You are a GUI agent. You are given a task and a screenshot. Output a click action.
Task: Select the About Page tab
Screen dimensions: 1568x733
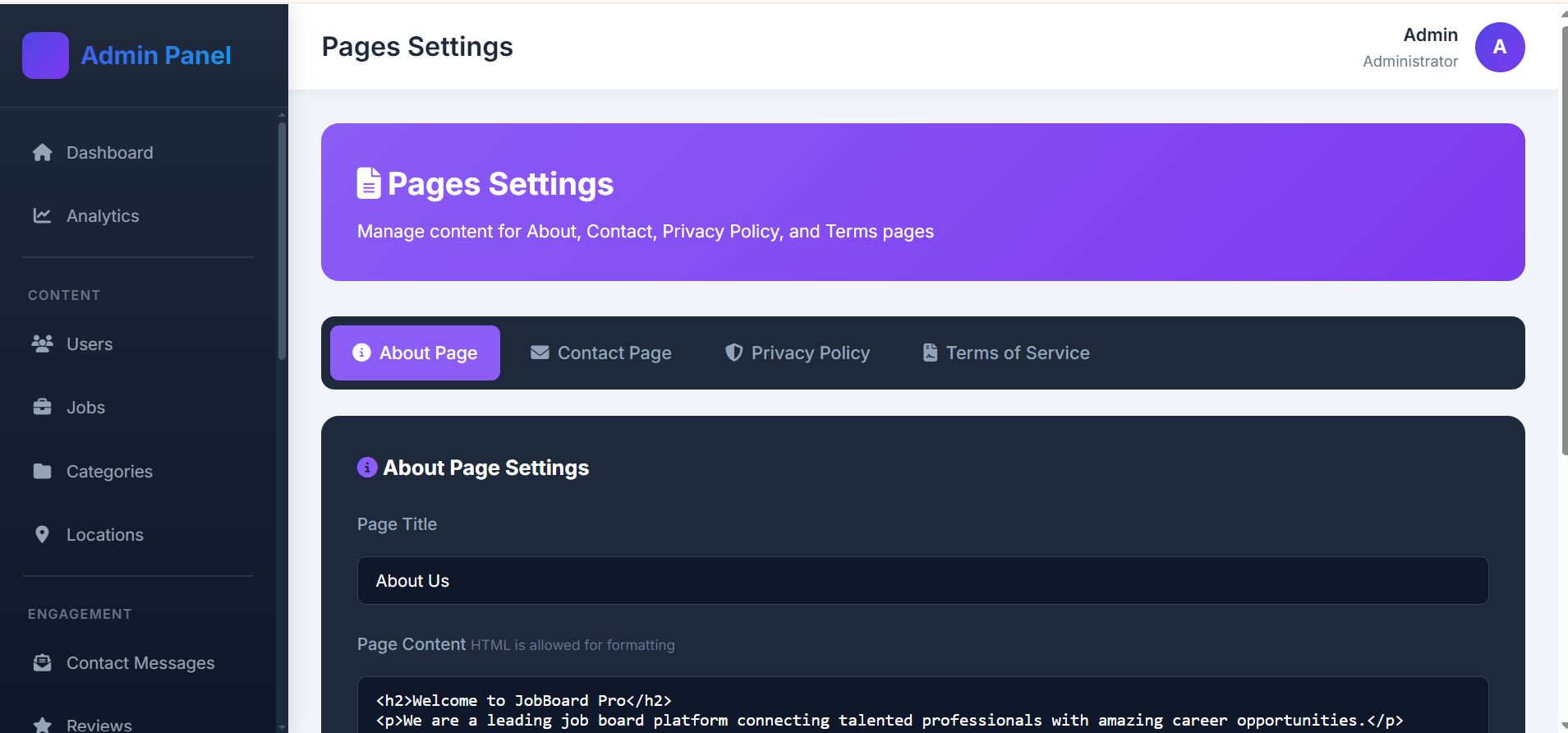coord(415,353)
